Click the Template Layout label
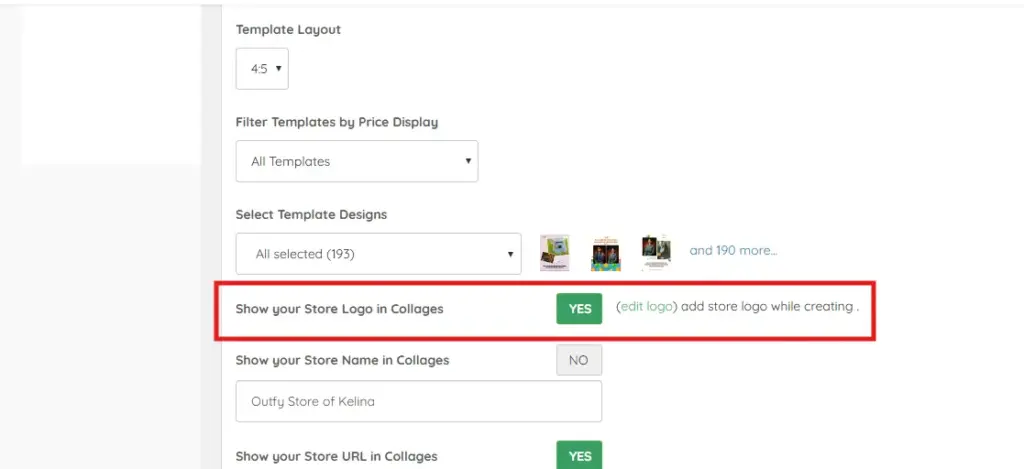 point(288,30)
